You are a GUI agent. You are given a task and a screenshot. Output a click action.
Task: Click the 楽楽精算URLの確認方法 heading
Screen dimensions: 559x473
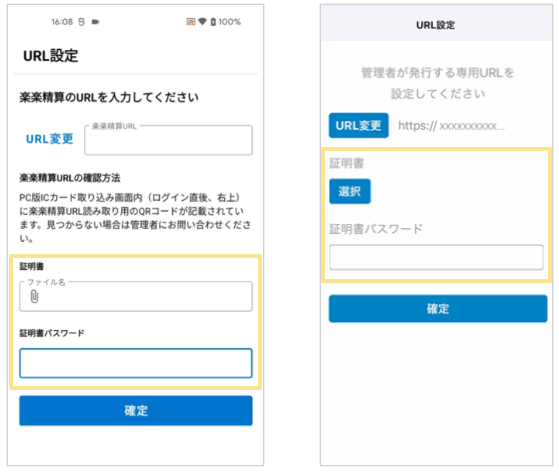tap(70, 178)
